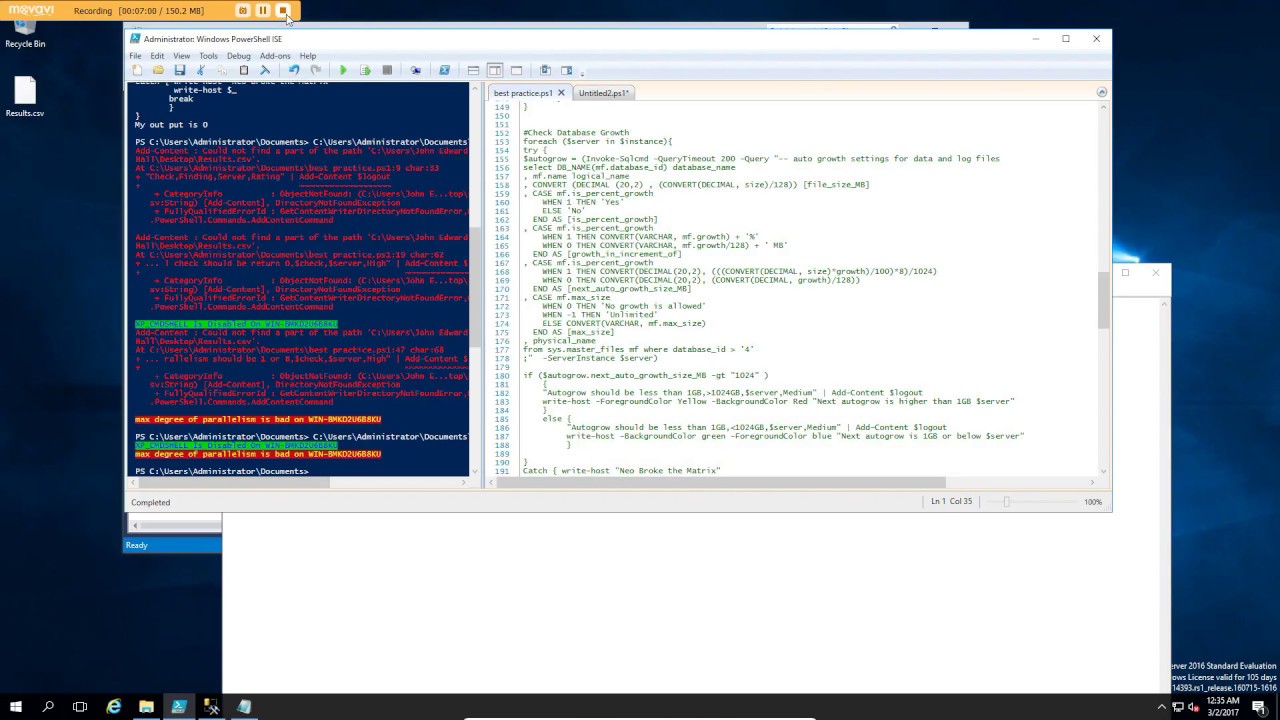This screenshot has height=720, width=1280.
Task: Click the script pane vertical scrollbar
Action: (1103, 300)
